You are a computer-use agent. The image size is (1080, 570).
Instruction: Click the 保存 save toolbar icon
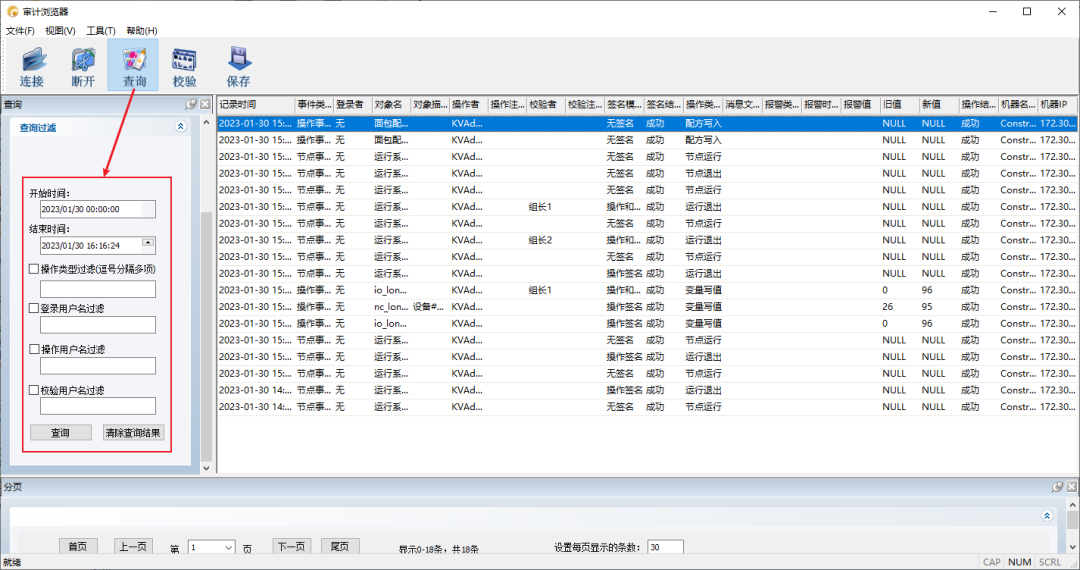238,66
